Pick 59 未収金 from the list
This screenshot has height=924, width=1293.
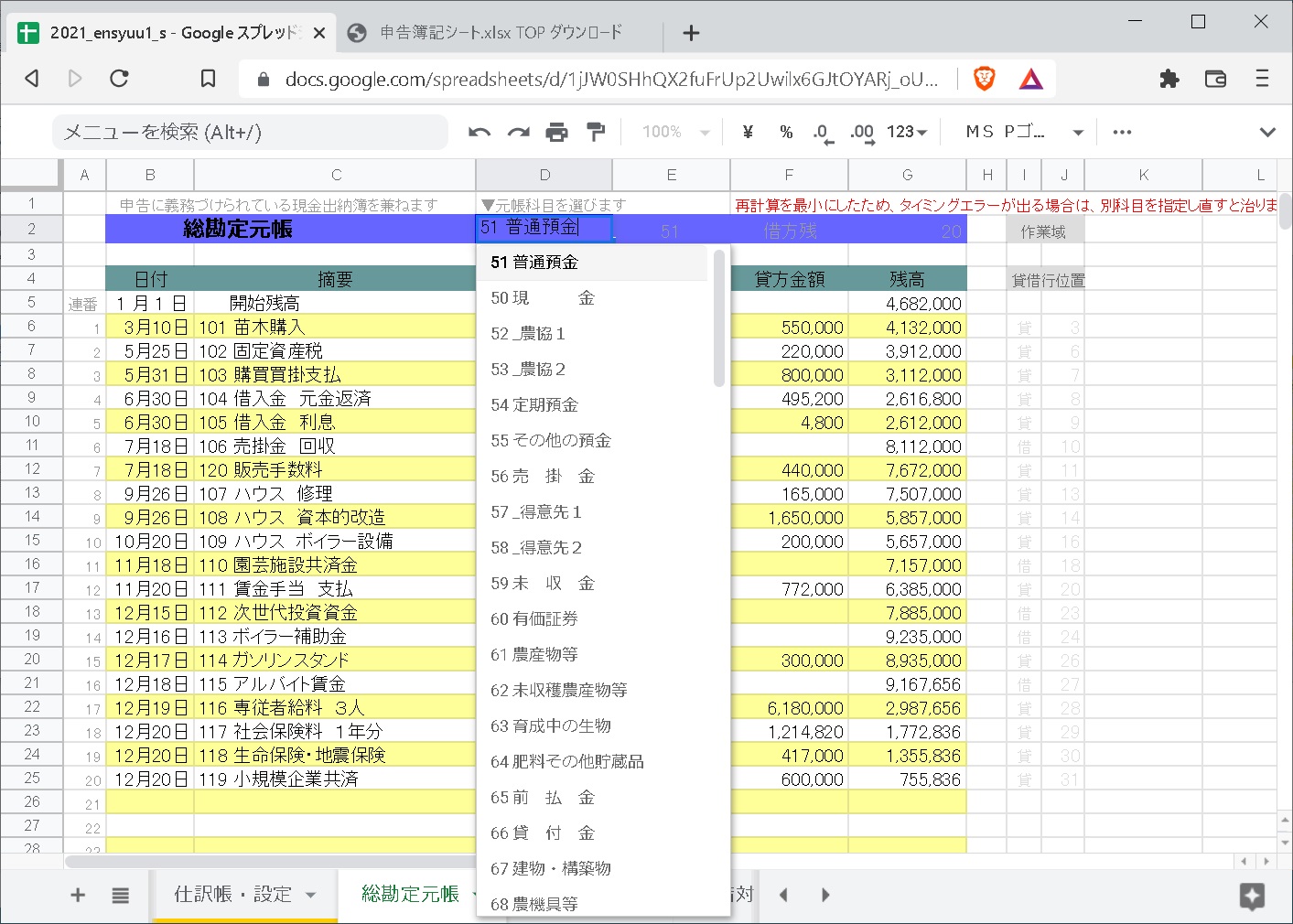(592, 584)
